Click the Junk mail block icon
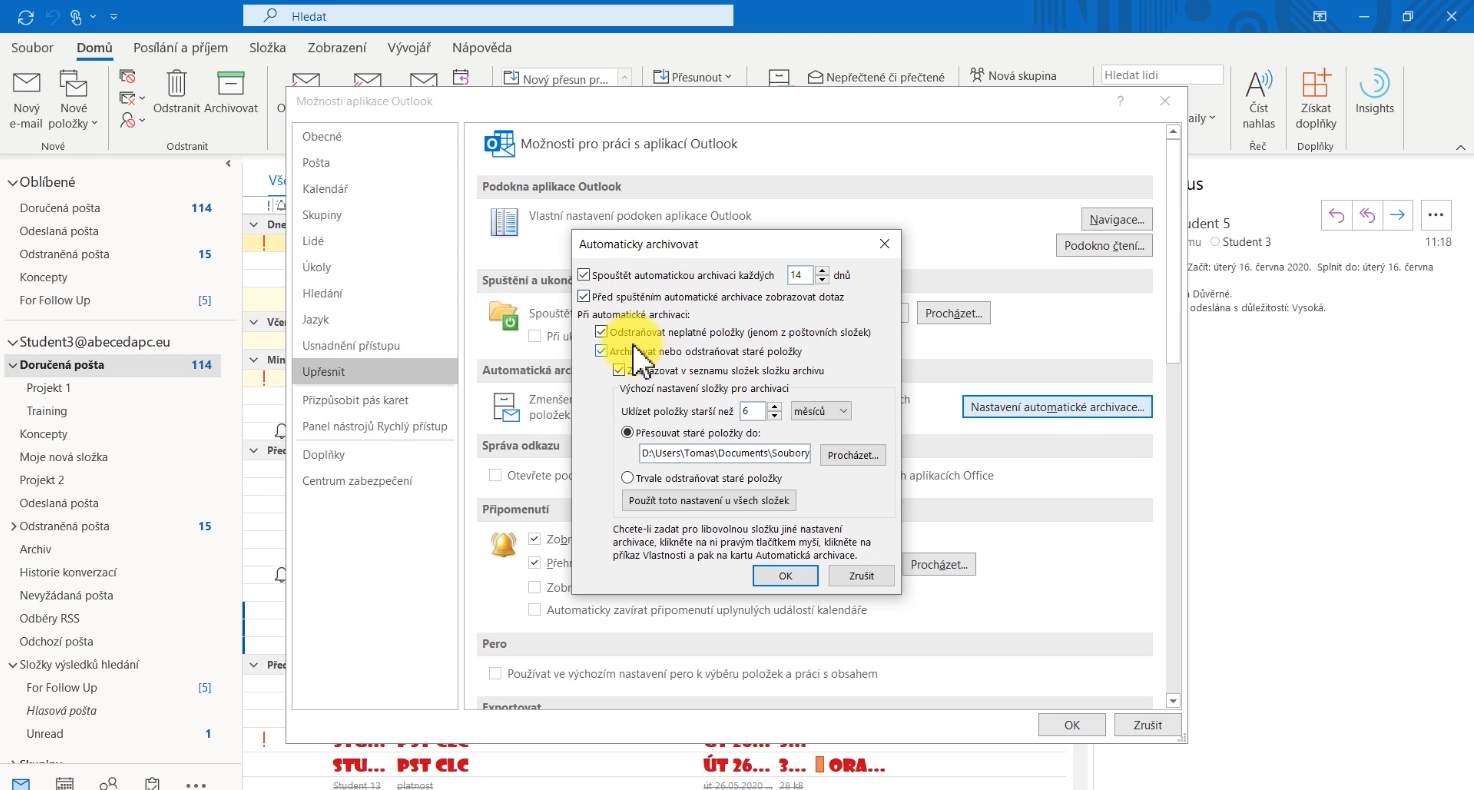 pyautogui.click(x=128, y=120)
